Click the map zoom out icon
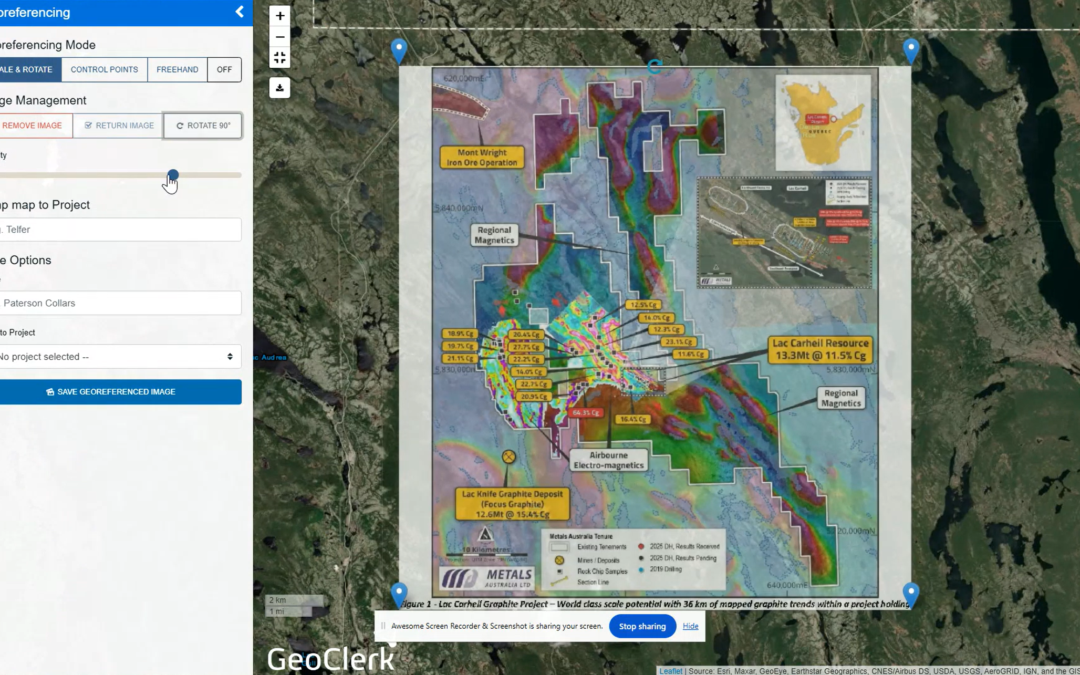 point(279,36)
